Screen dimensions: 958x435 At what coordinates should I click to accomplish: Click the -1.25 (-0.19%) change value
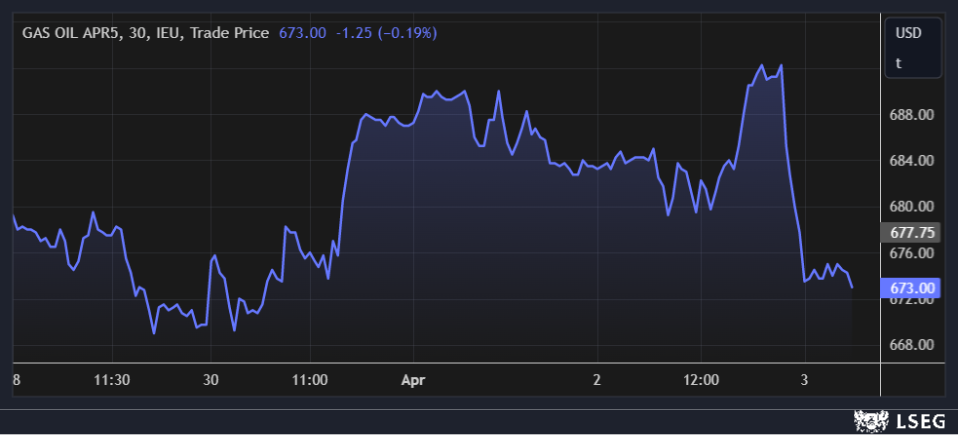(386, 33)
